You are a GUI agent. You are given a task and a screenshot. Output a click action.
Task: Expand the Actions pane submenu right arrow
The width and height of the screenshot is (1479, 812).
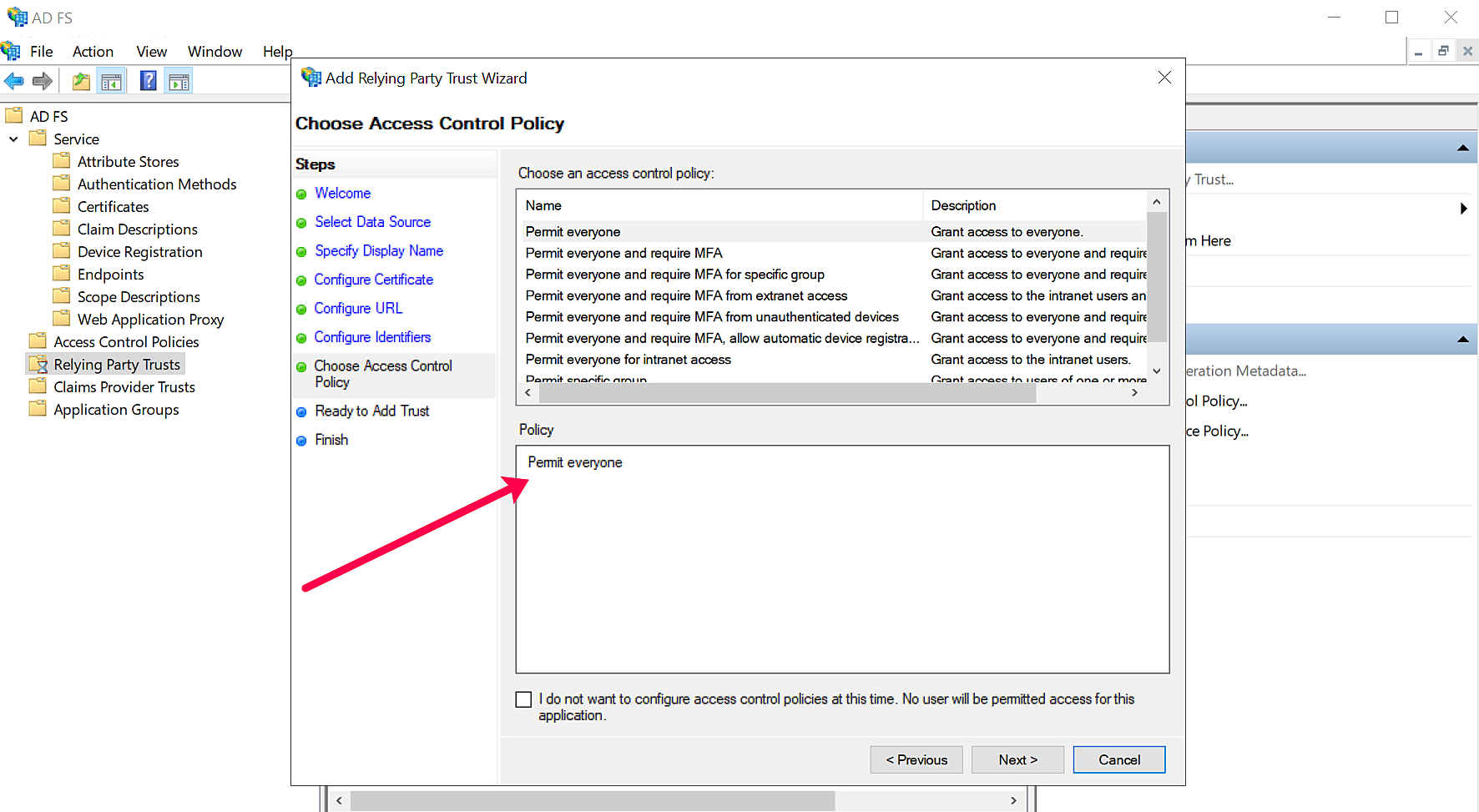click(x=1463, y=209)
